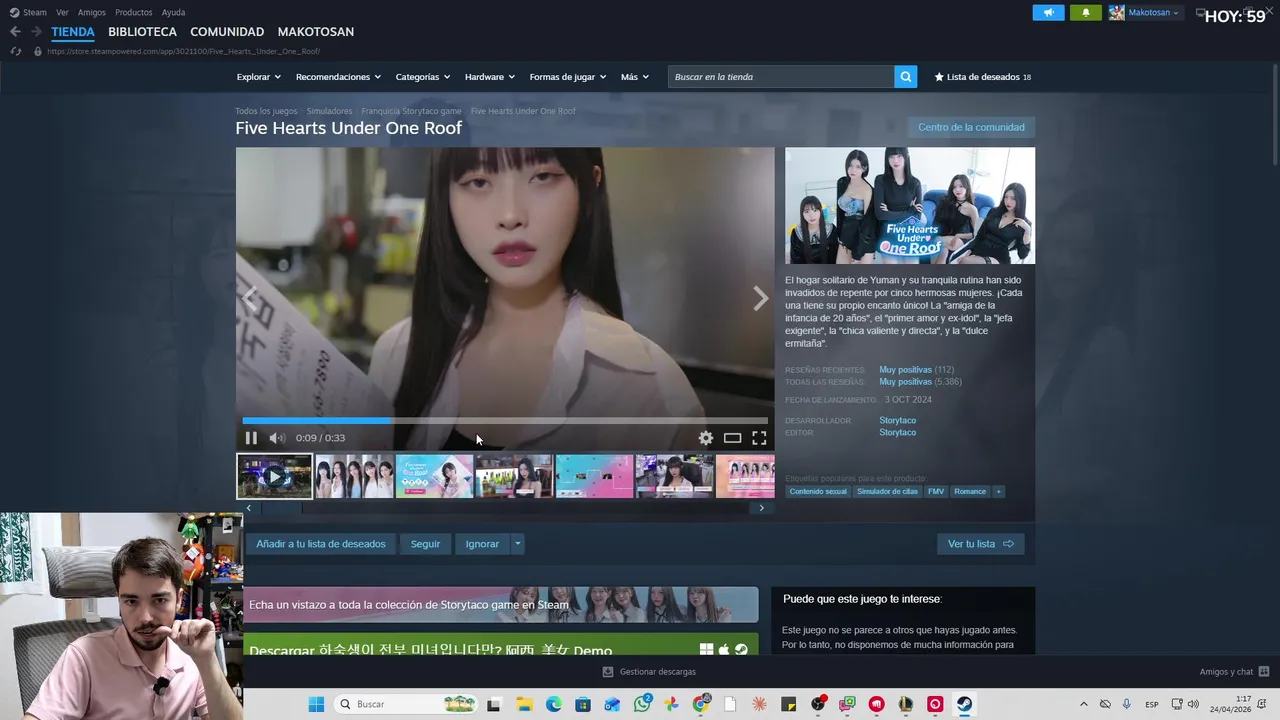Open File Explorer from the taskbar
The image size is (1280, 720).
(x=524, y=704)
